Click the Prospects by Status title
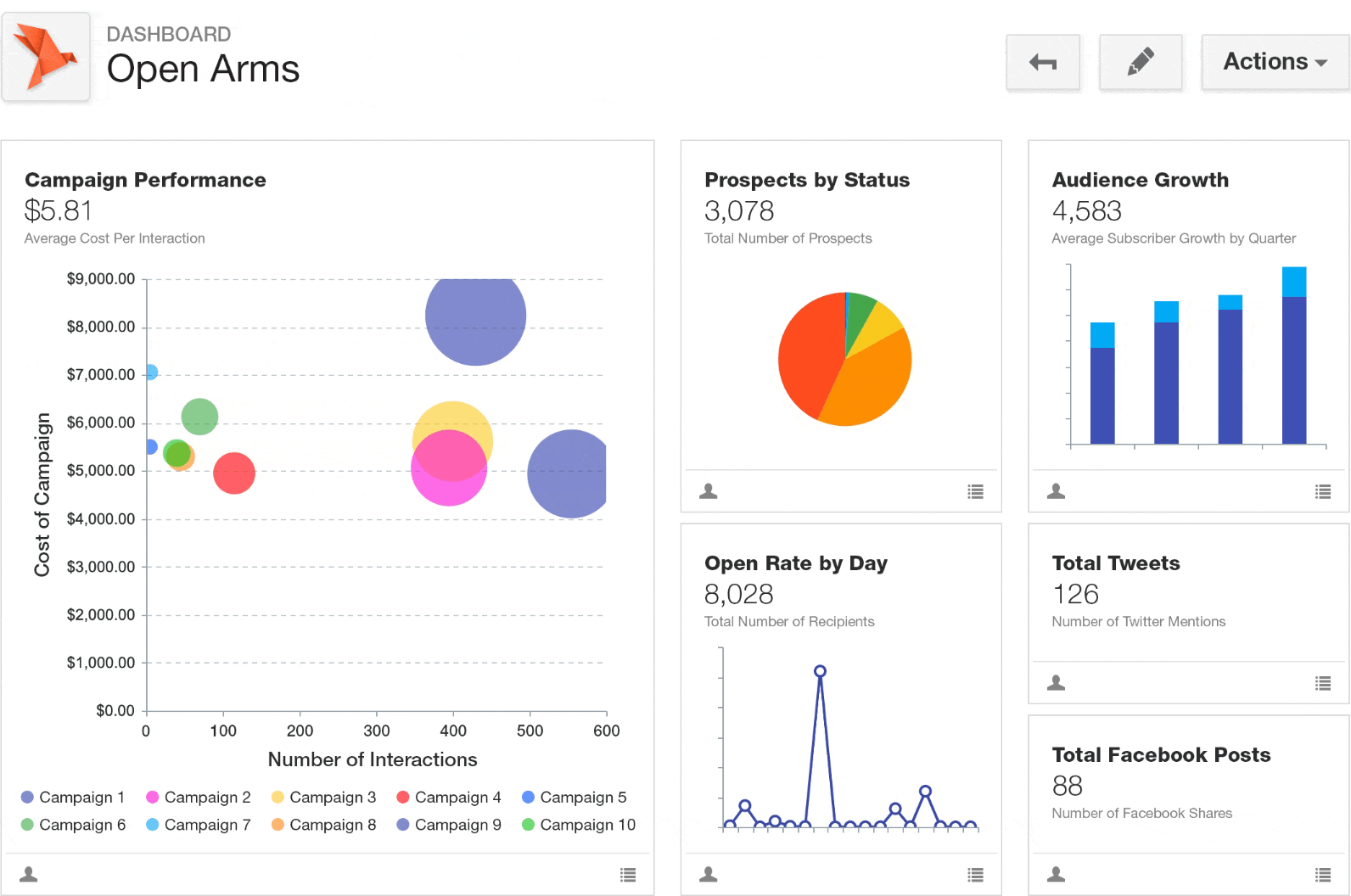The width and height of the screenshot is (1351, 896). pyautogui.click(x=806, y=180)
